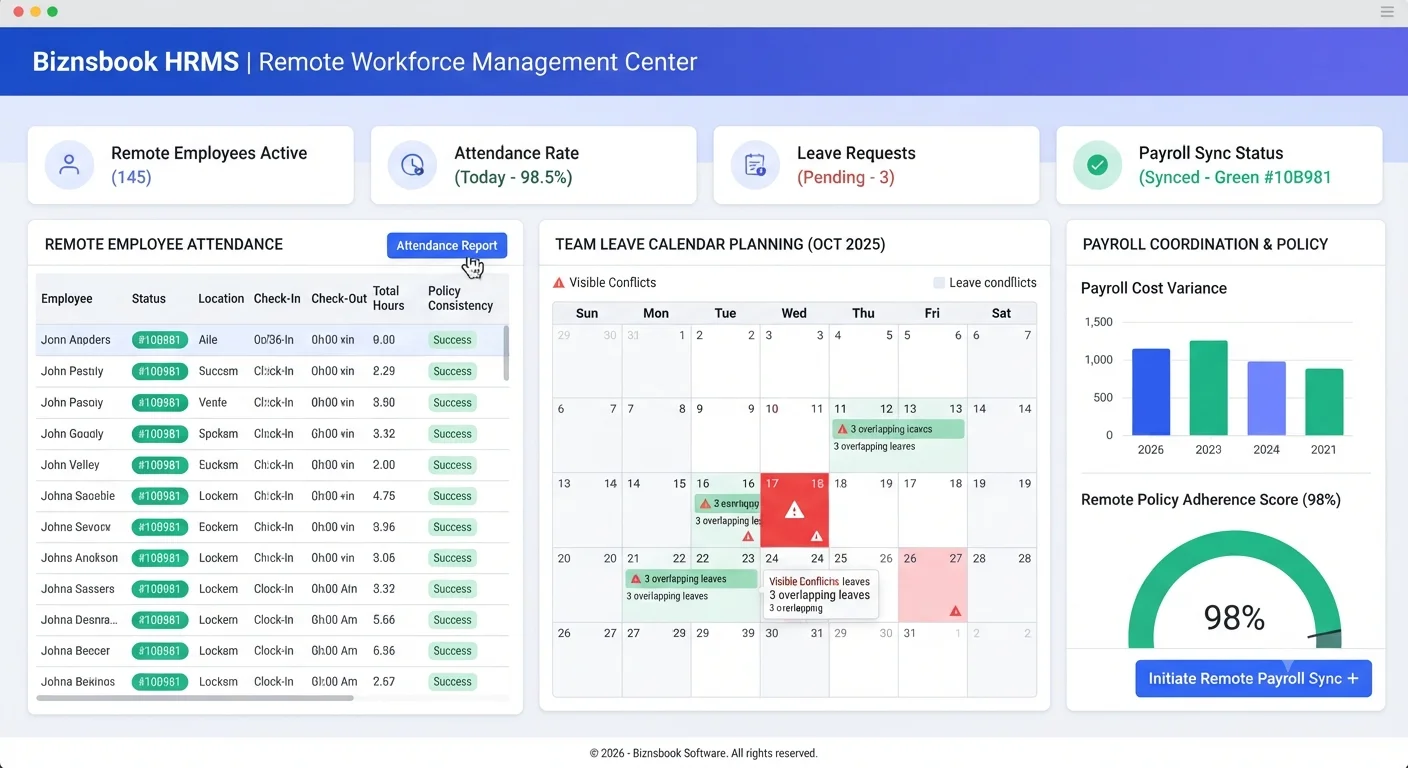Select employee Johna Bekinos
Image resolution: width=1408 pixels, height=768 pixels.
(x=78, y=682)
